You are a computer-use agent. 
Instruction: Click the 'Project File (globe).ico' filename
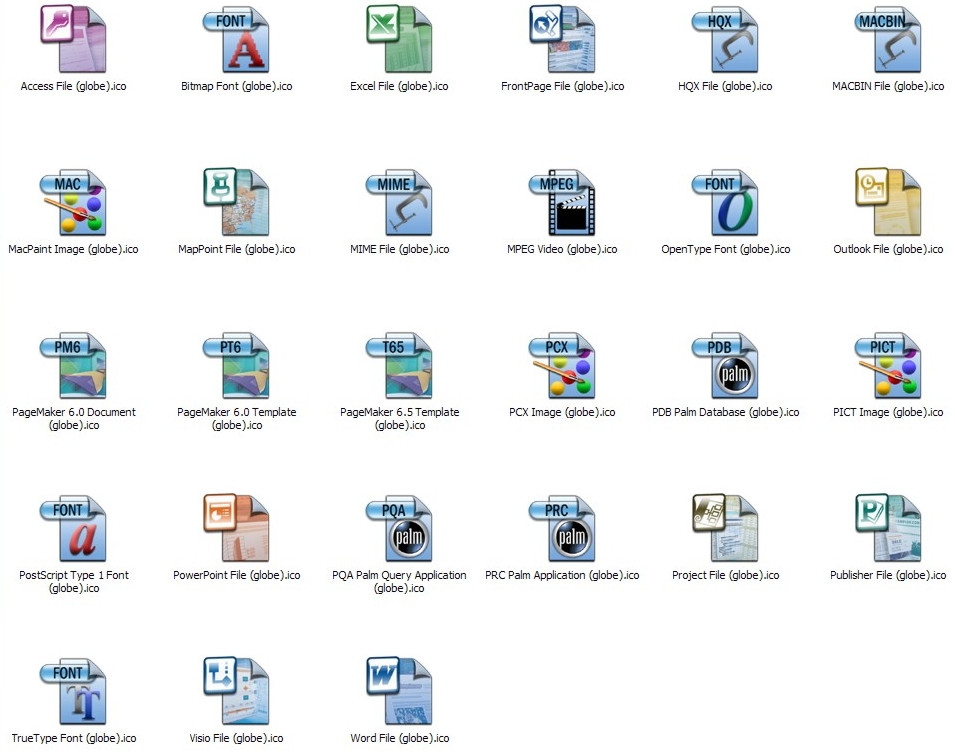(x=725, y=575)
